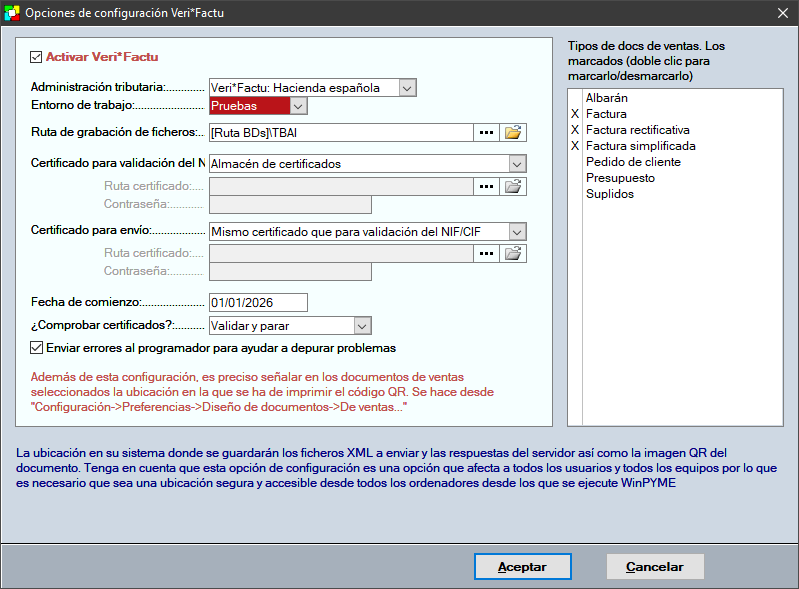This screenshot has height=589, width=799.
Task: Toggle the Activar Veri*Factu checkbox
Action: [36, 57]
